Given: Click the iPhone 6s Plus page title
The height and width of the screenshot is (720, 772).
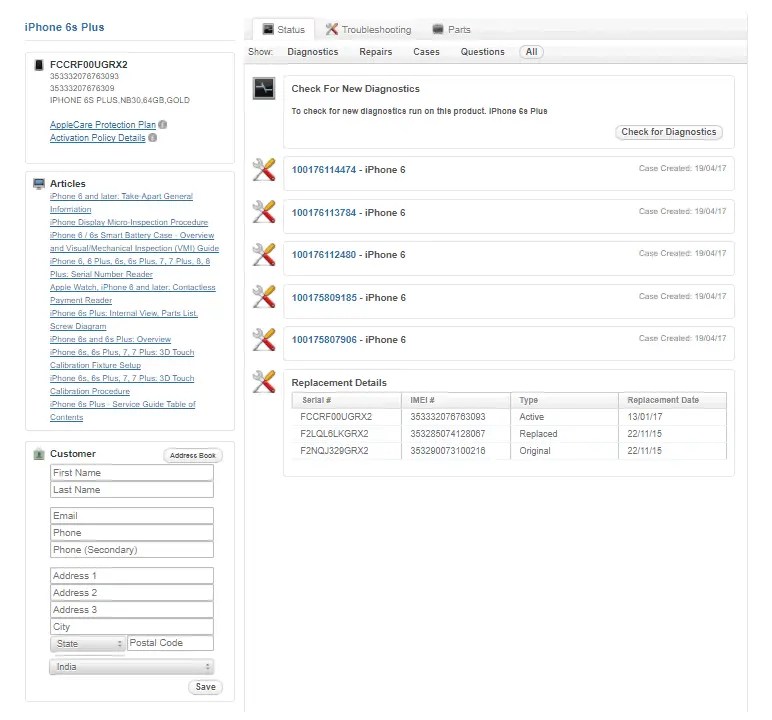Looking at the screenshot, I should point(64,27).
